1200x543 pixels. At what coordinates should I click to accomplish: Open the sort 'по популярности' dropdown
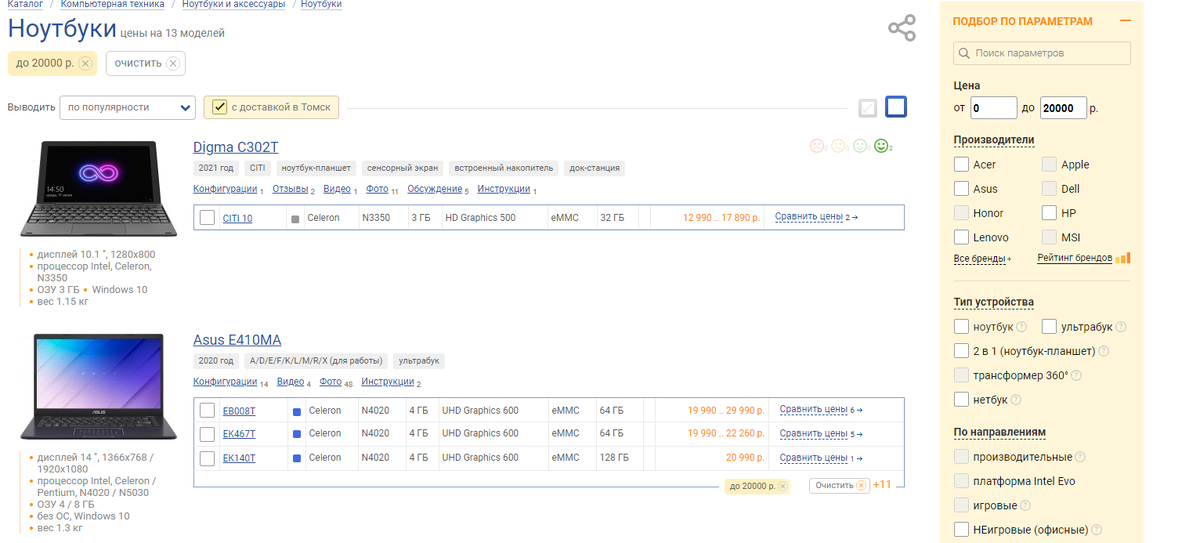point(127,107)
